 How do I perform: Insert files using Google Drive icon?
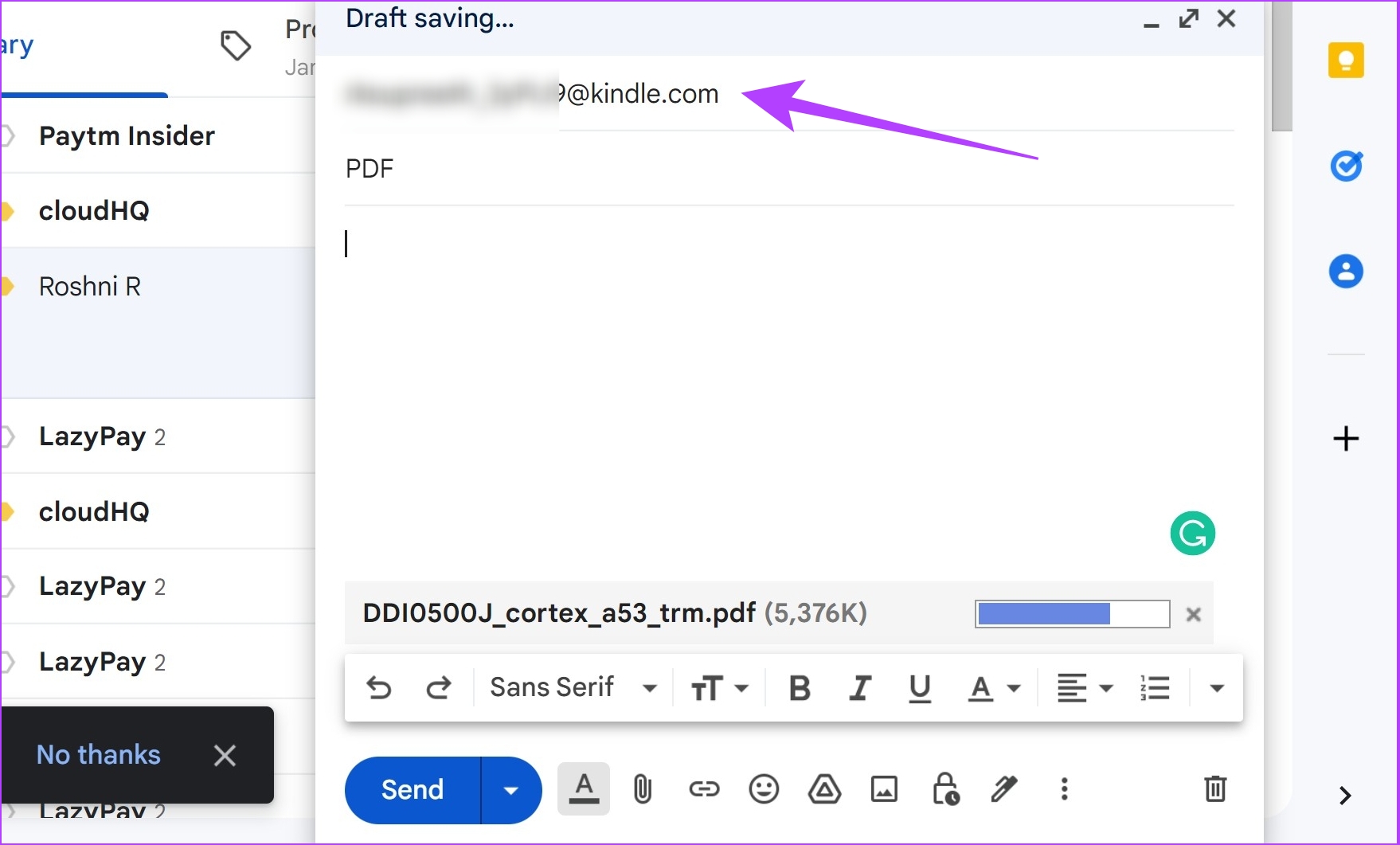[x=824, y=789]
